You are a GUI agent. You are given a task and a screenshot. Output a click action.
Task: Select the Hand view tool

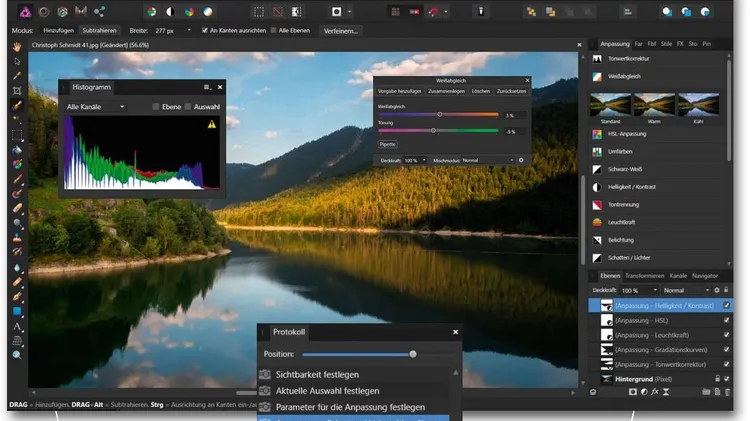pyautogui.click(x=17, y=47)
